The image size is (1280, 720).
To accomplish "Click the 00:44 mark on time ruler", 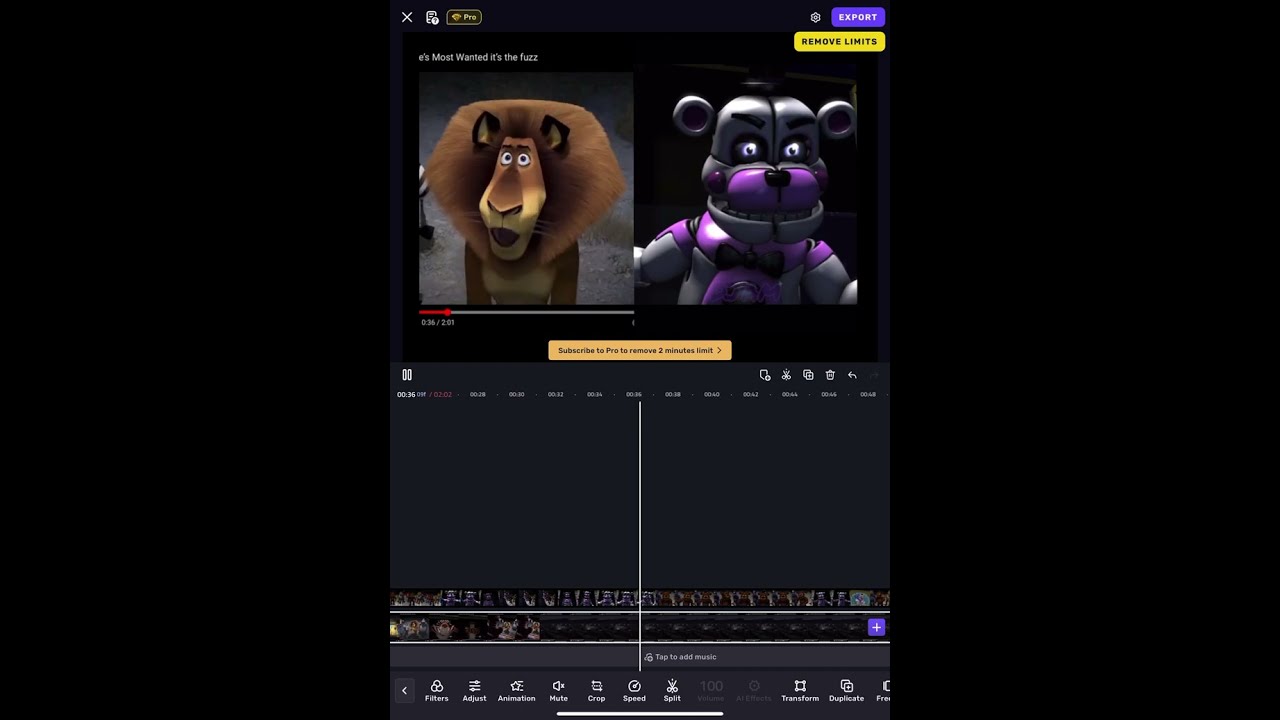I will [790, 394].
